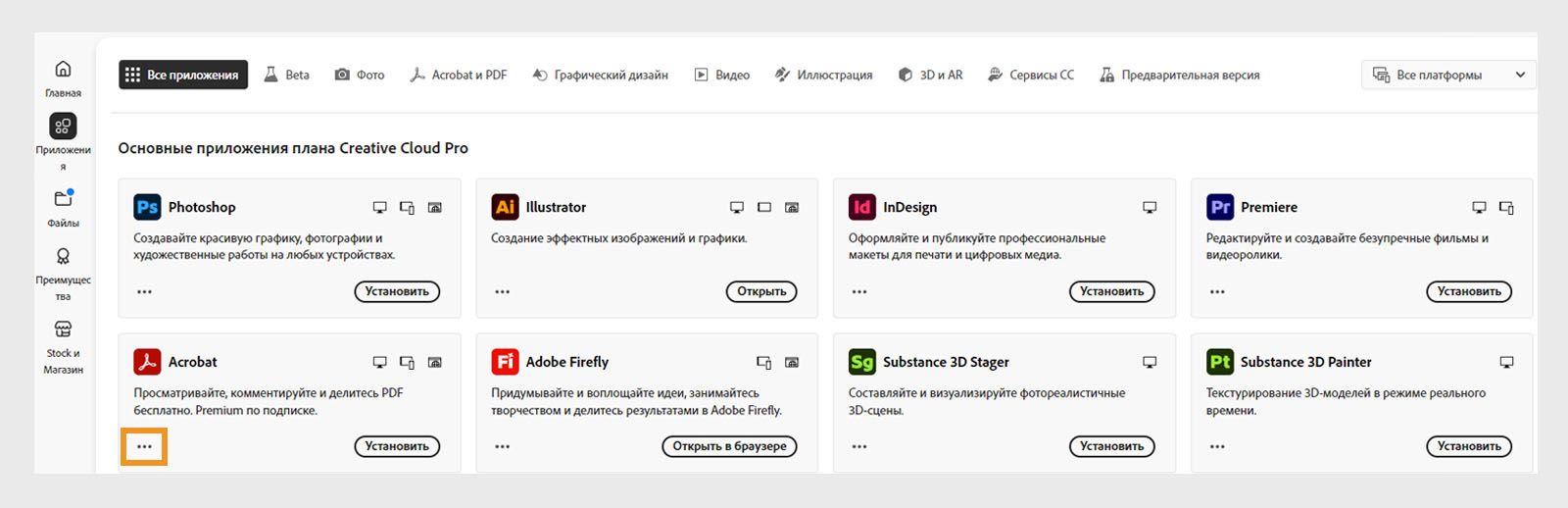Open the Преимущества sidebar icon
Image resolution: width=1568 pixels, height=508 pixels.
click(63, 256)
